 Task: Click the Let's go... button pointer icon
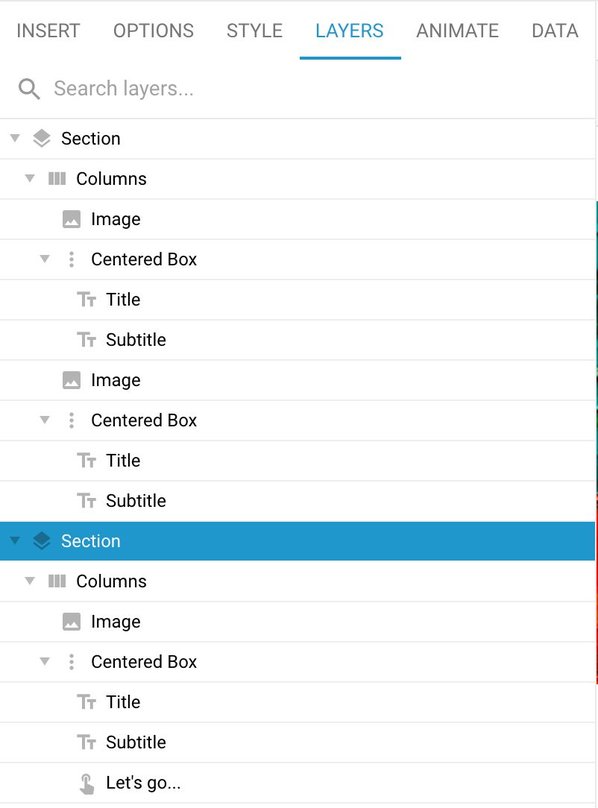(87, 783)
